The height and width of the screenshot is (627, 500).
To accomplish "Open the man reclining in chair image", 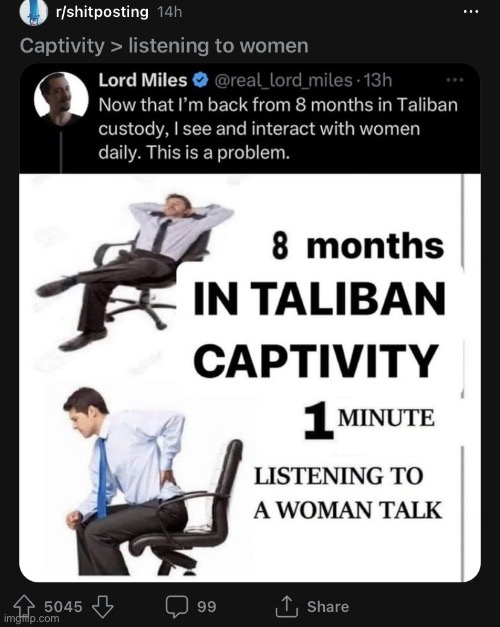I will point(136,271).
